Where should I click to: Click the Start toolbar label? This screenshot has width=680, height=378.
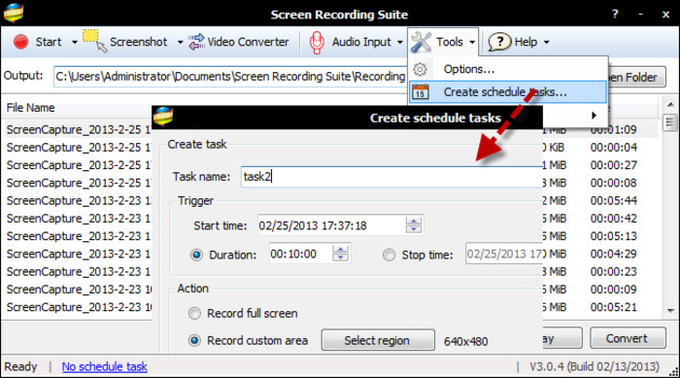(49, 42)
